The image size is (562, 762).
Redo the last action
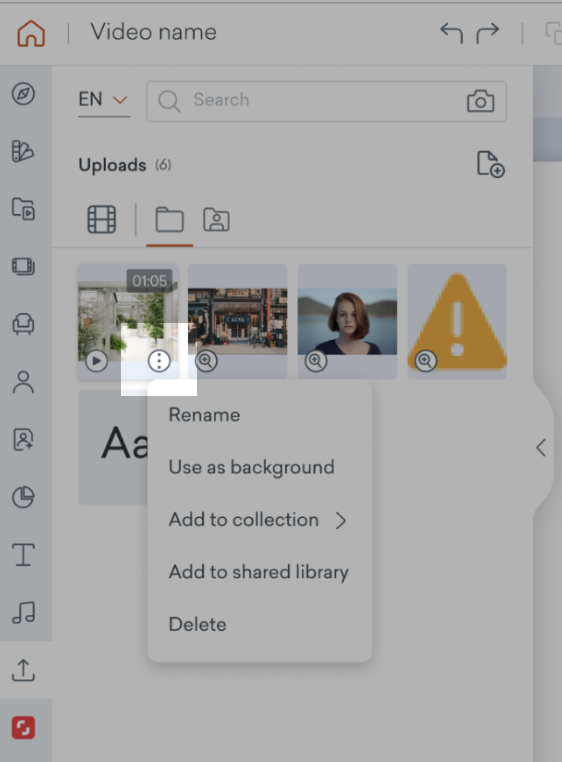(x=488, y=33)
